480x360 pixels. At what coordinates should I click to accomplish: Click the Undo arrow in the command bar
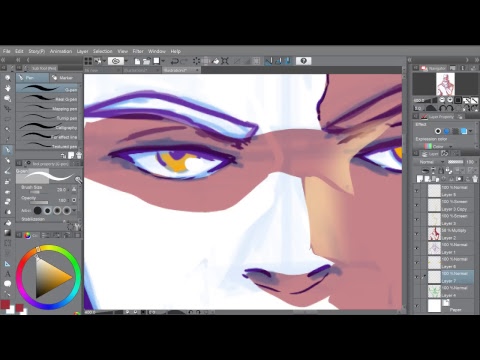[174, 61]
